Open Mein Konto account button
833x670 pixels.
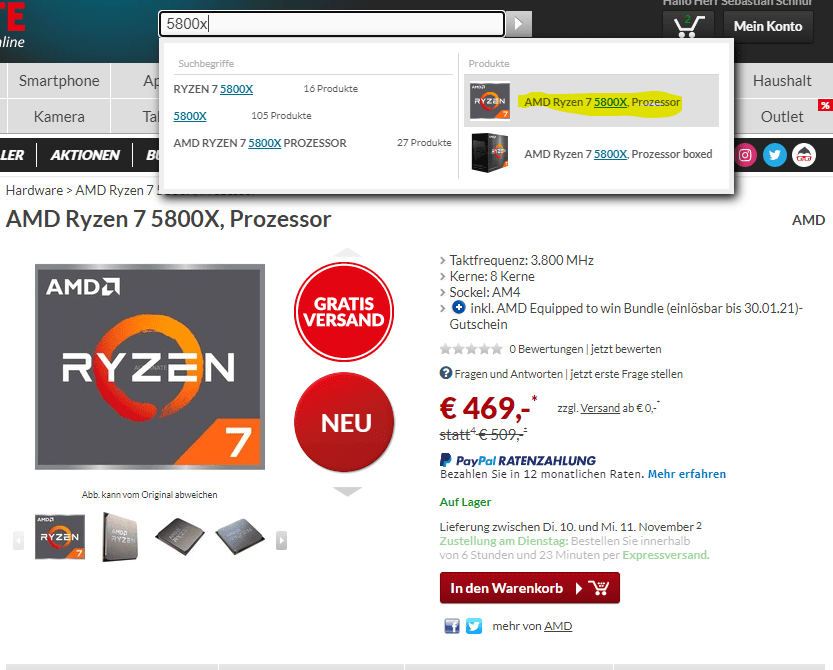pyautogui.click(x=768, y=26)
